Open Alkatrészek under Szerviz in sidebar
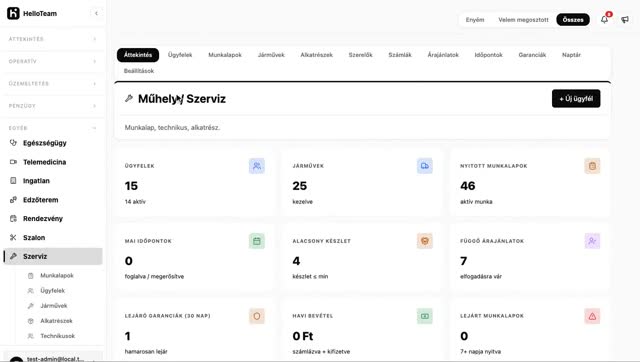 (56, 321)
